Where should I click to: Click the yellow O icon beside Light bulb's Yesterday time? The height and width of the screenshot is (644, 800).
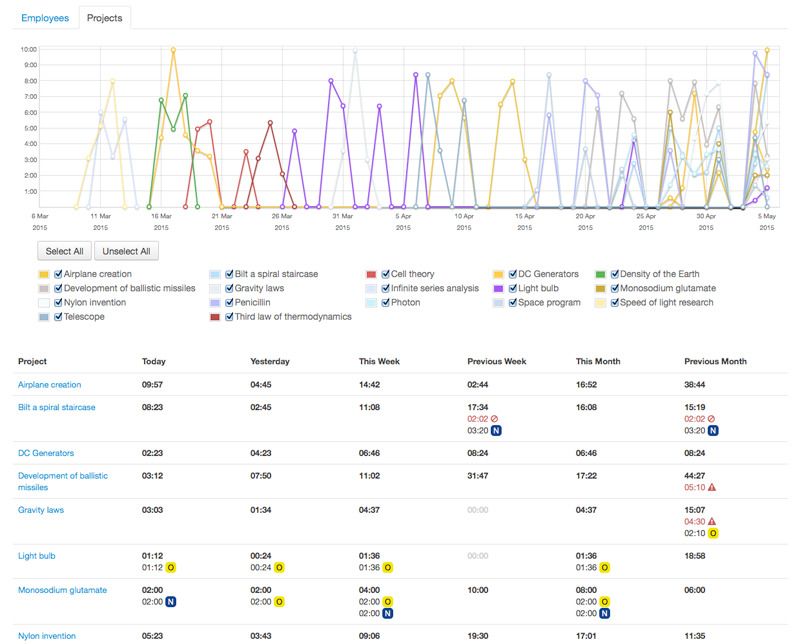278,567
